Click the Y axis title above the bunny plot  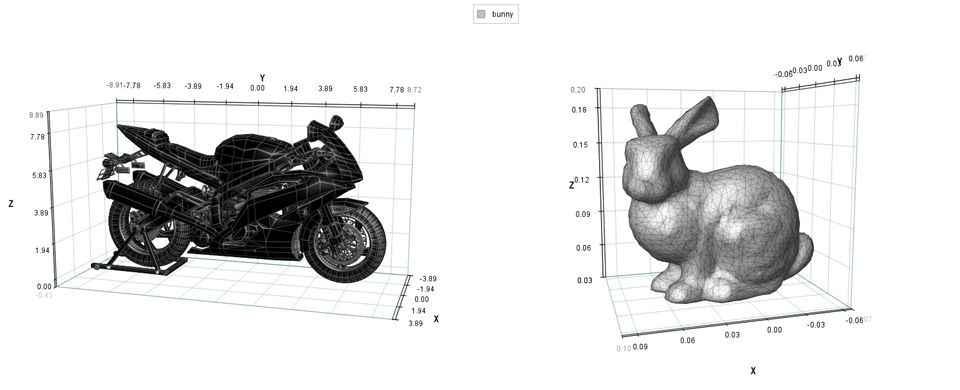839,61
